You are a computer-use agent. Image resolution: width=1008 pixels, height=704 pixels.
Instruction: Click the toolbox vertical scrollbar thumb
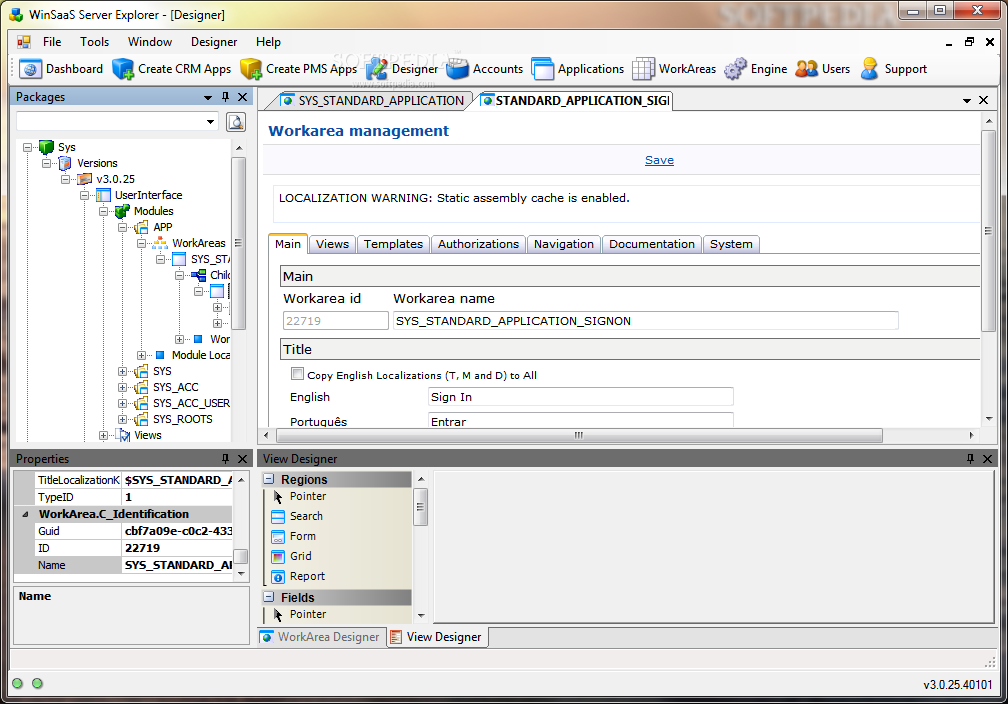coord(420,507)
